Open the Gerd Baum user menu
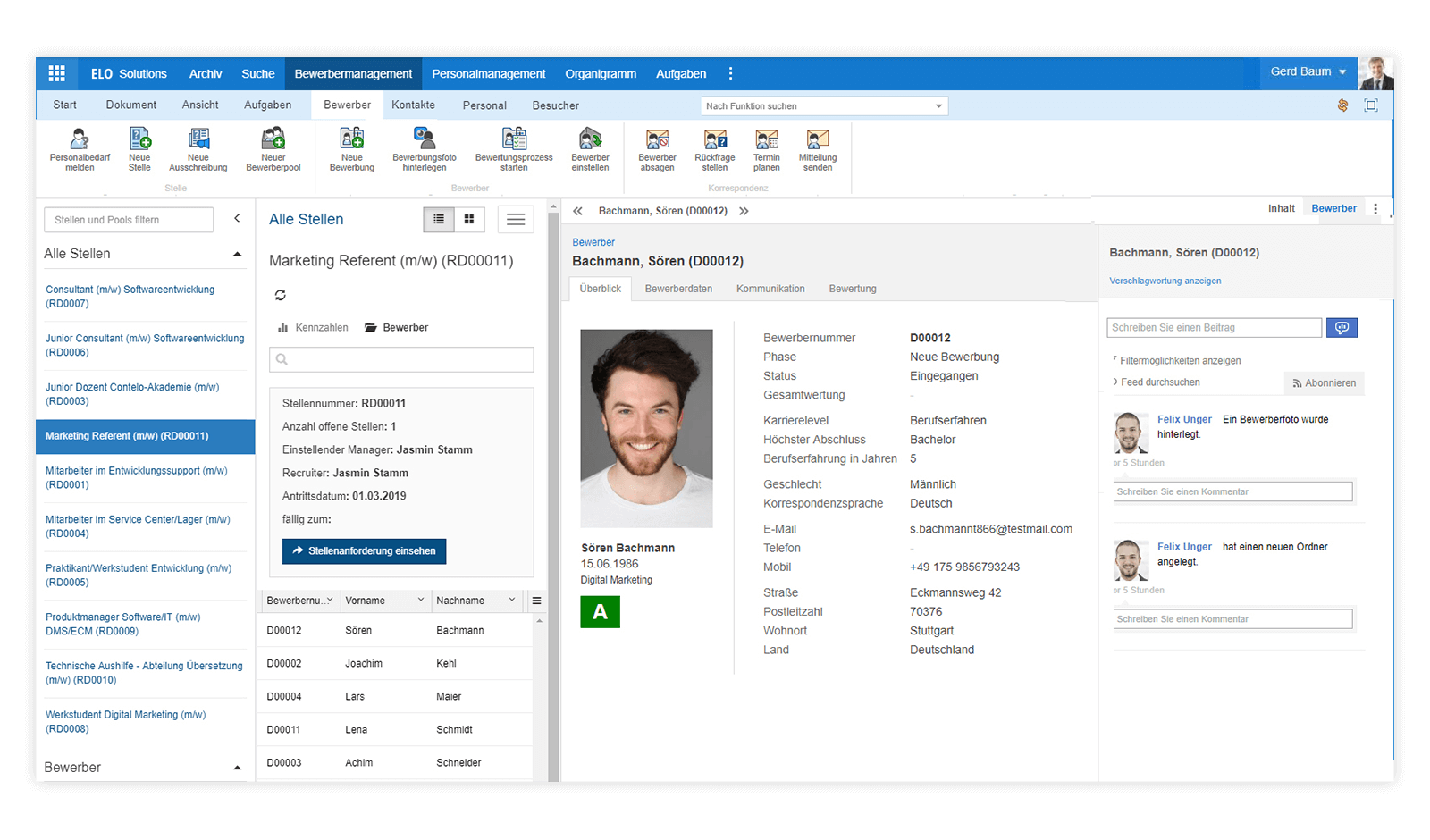This screenshot has height=840, width=1430. point(1308,72)
